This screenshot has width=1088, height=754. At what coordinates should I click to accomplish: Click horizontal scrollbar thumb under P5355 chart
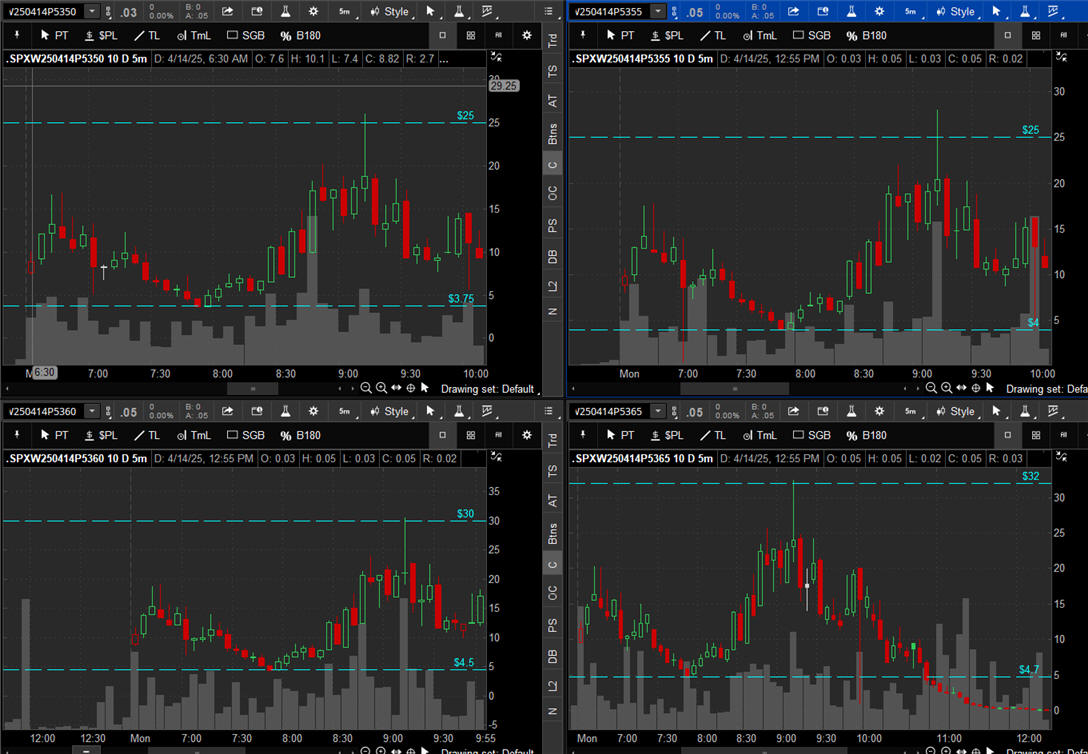pyautogui.click(x=734, y=389)
